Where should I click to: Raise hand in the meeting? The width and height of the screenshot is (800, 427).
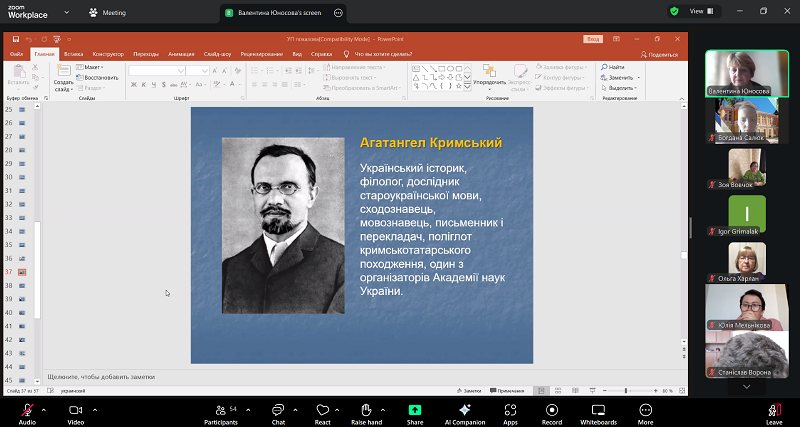point(367,410)
